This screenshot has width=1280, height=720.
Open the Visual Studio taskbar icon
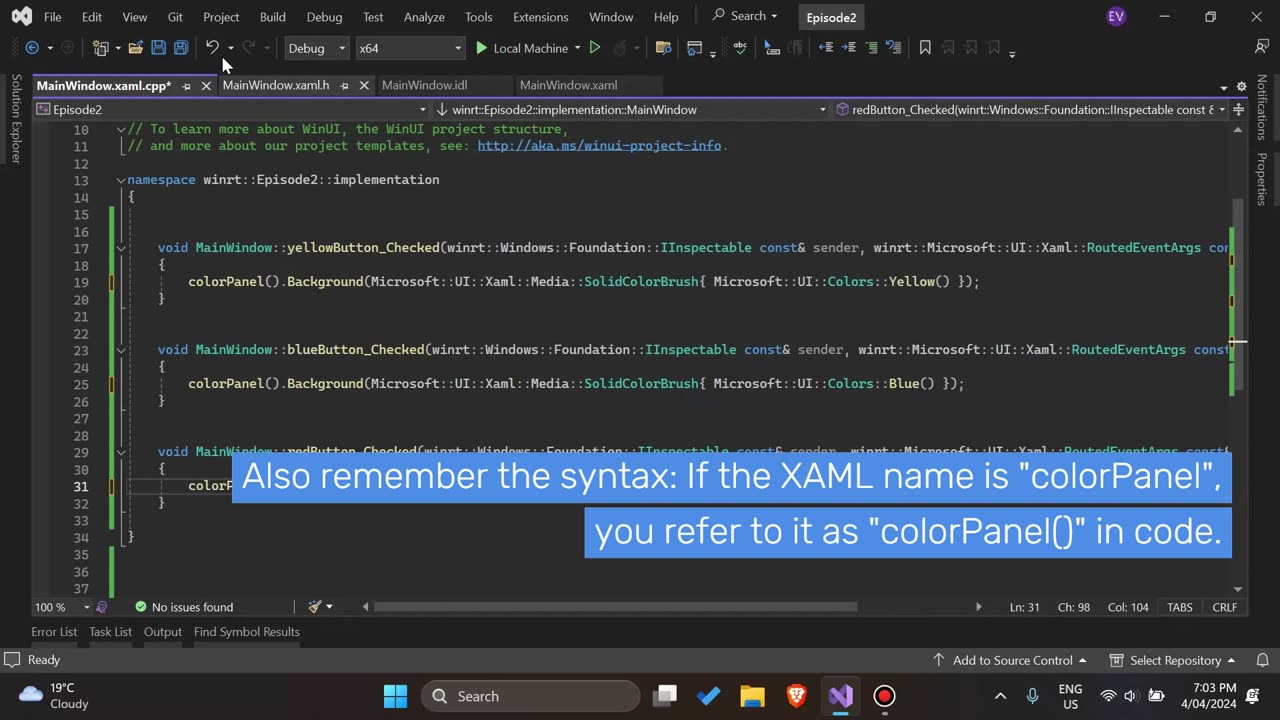(841, 696)
